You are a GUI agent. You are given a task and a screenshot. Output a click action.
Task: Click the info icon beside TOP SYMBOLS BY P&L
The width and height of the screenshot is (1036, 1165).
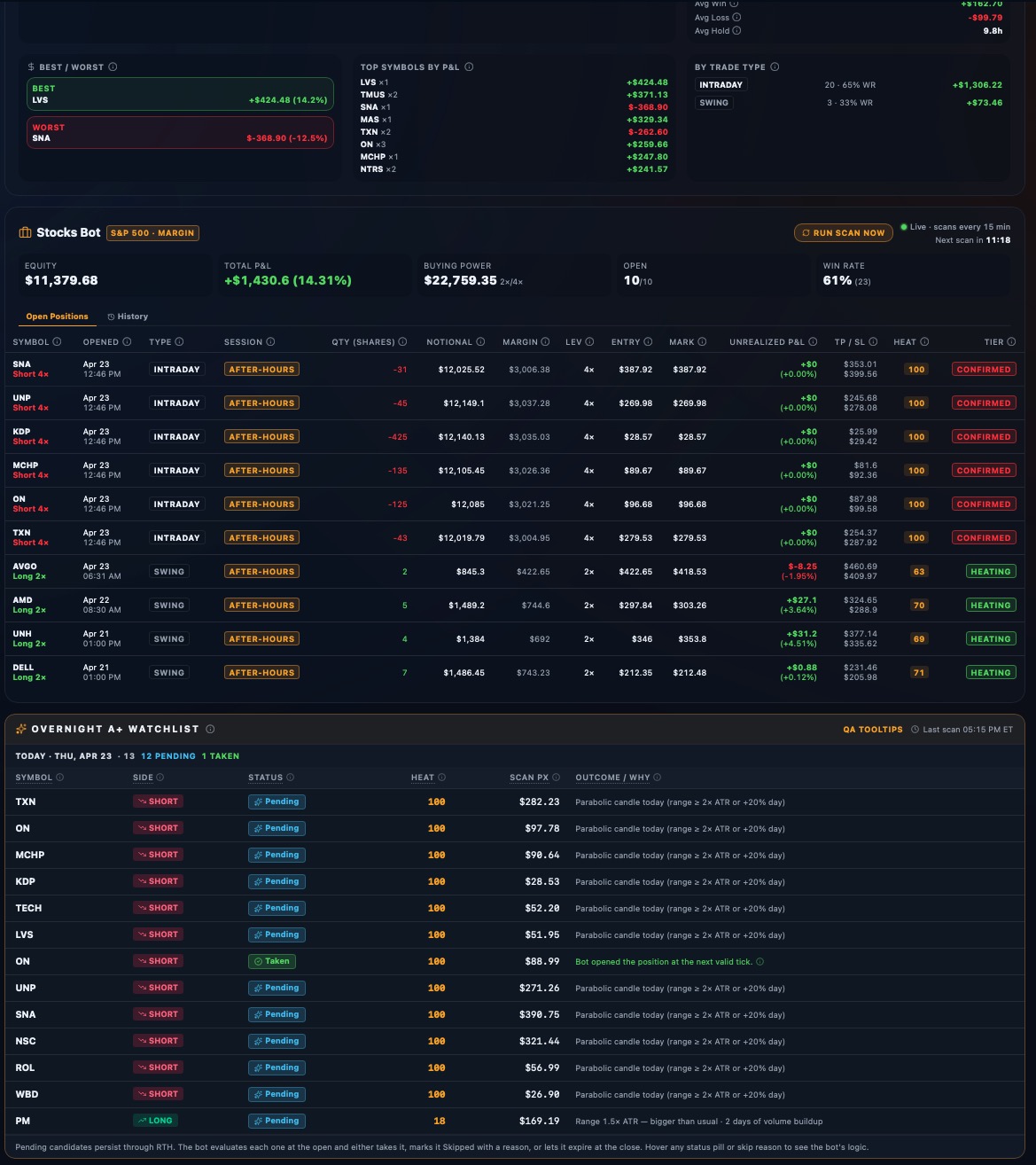click(469, 66)
